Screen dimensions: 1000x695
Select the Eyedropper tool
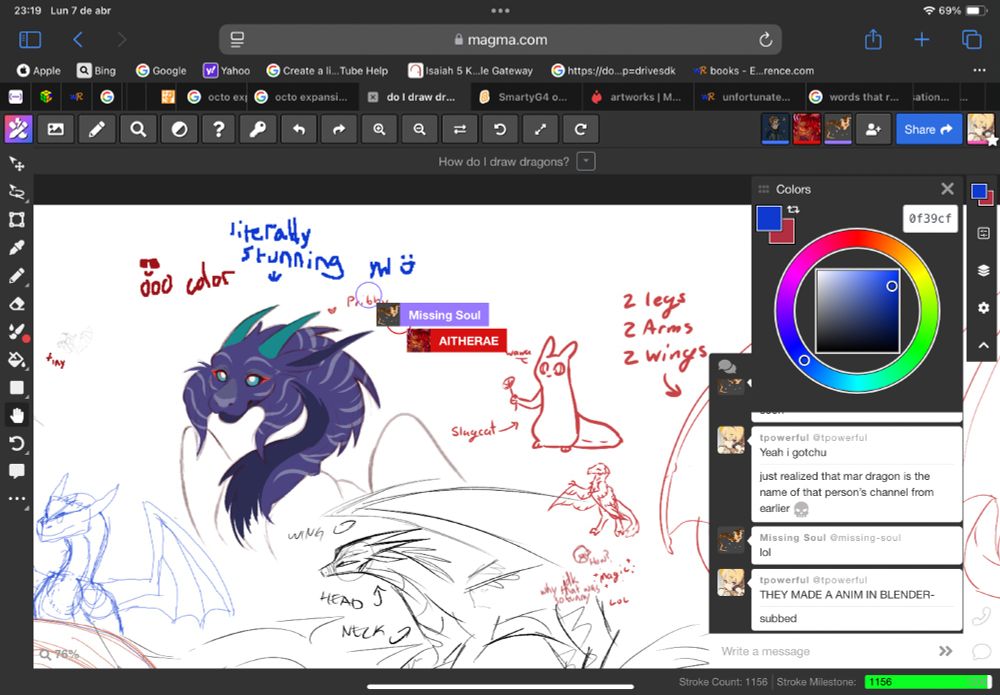pyautogui.click(x=17, y=247)
